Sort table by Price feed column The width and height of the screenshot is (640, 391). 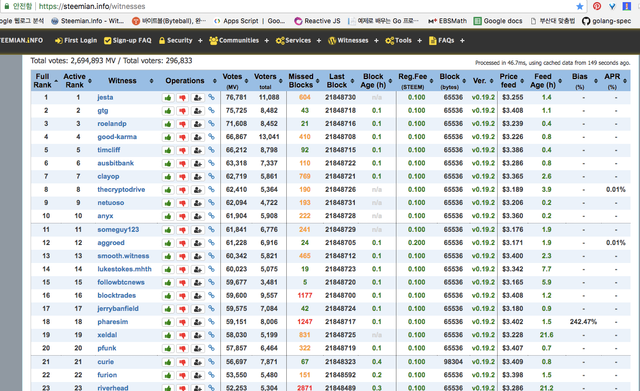click(x=511, y=80)
